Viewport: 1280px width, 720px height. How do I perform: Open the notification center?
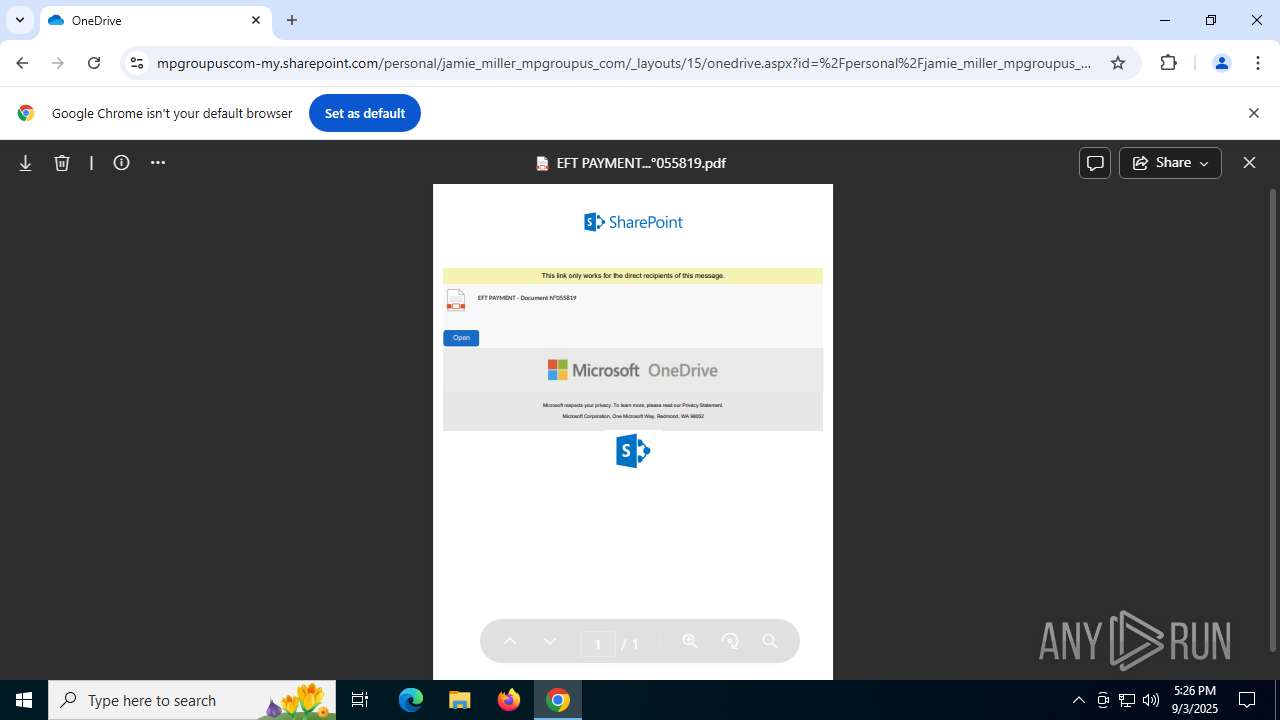1247,700
